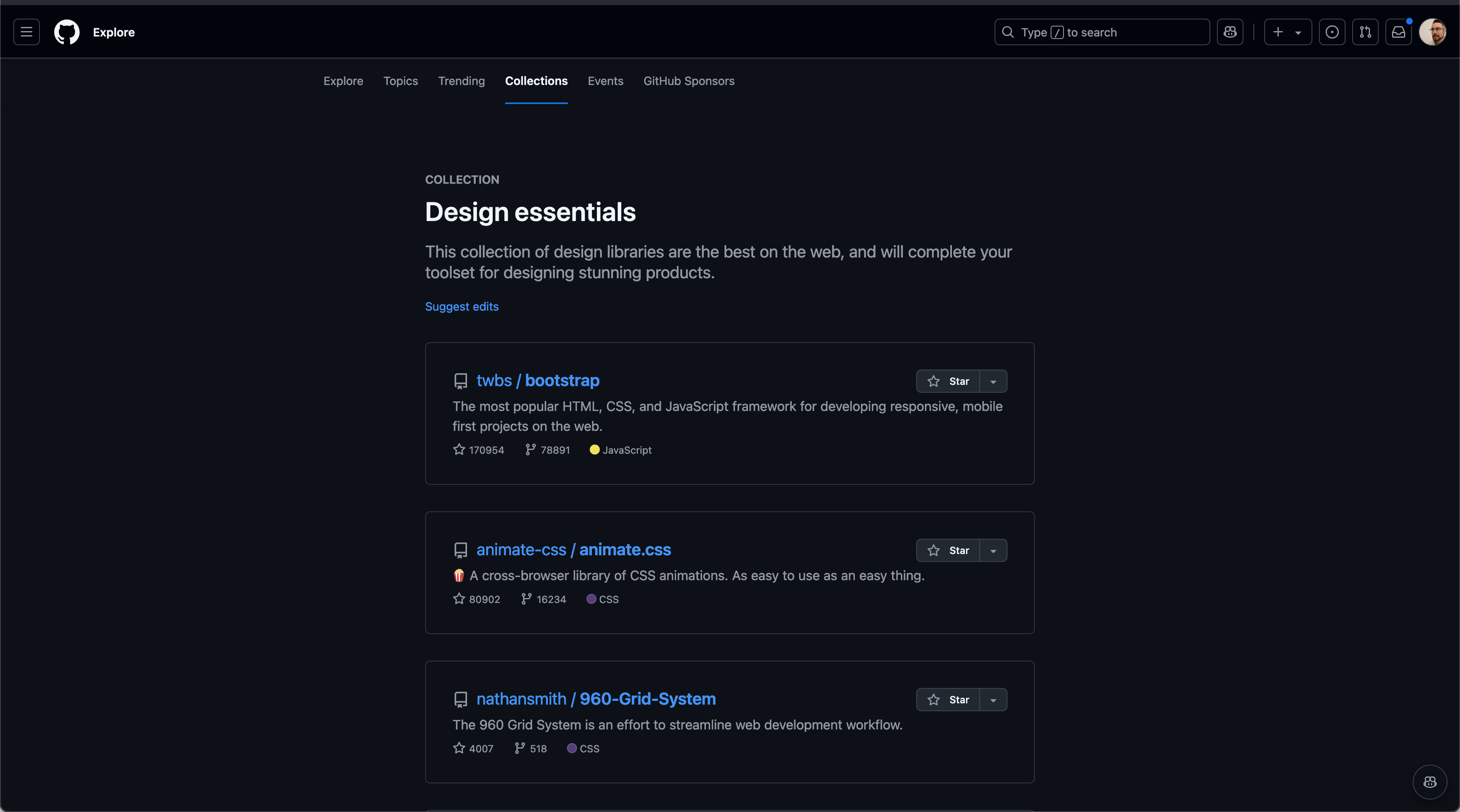The height and width of the screenshot is (812, 1460).
Task: Expand the create-new dropdown caret
Action: [x=1298, y=33]
